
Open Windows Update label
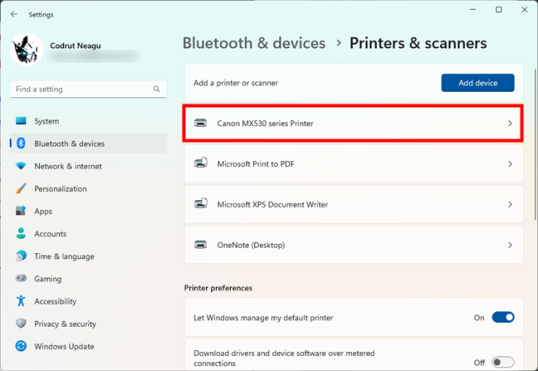coord(64,346)
